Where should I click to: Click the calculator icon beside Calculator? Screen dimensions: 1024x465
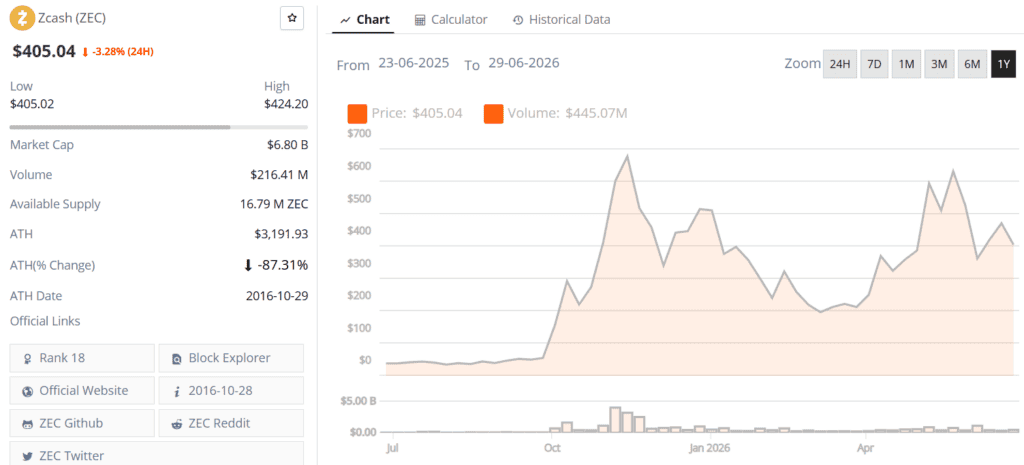coord(421,20)
